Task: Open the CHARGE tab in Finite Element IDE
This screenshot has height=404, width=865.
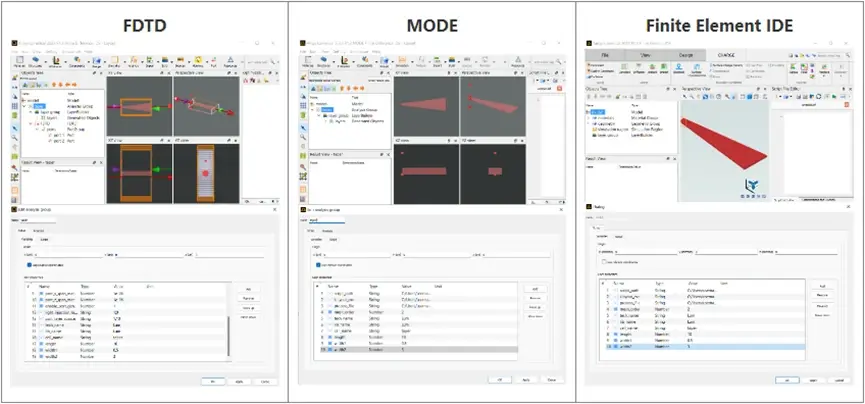Action: coord(727,55)
